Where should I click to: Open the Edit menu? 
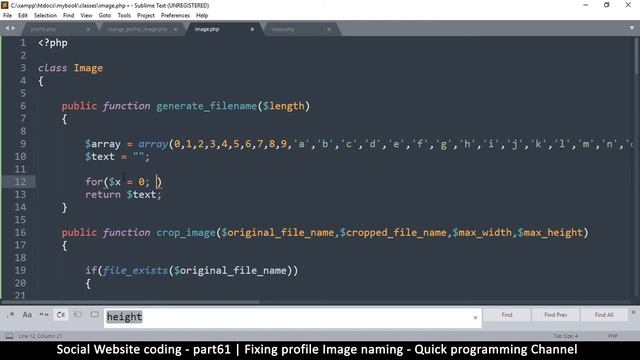click(23, 16)
